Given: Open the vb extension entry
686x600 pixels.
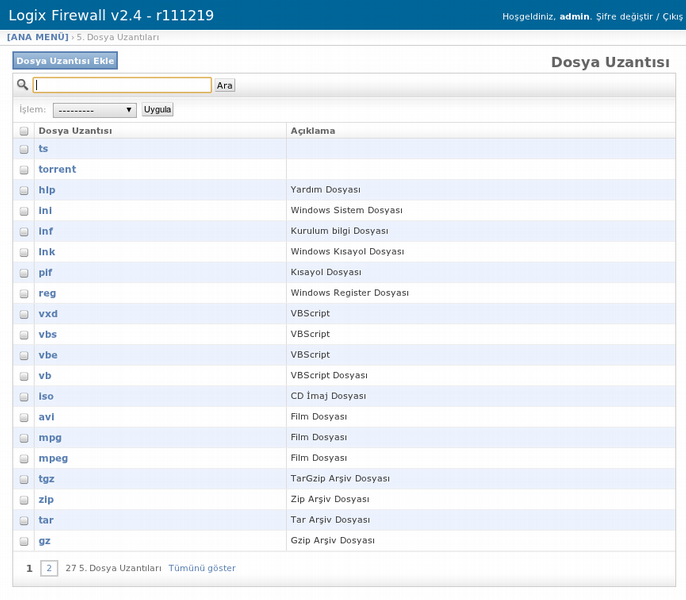Looking at the screenshot, I should click(x=45, y=375).
